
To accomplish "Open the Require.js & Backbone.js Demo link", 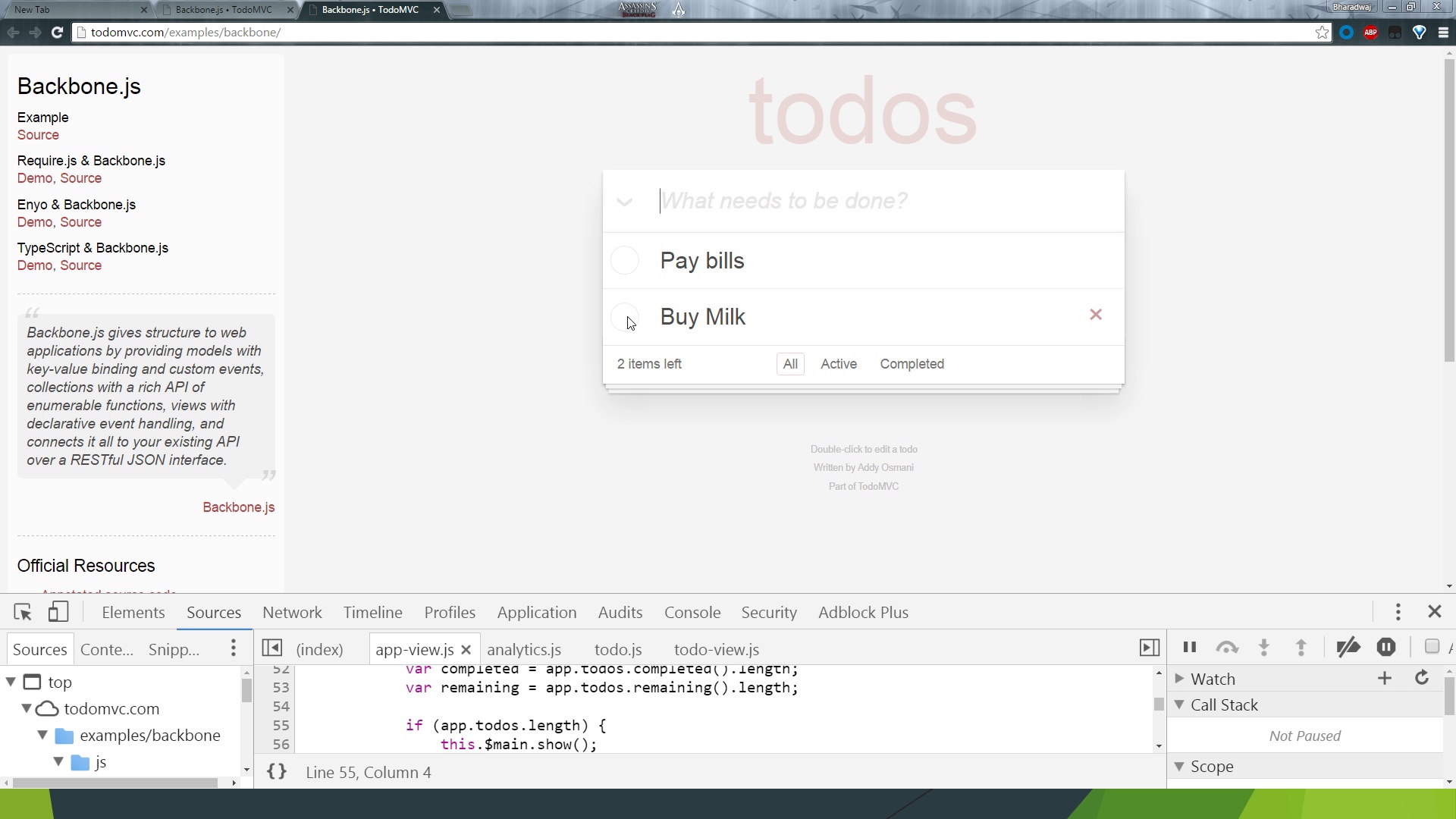I will pos(35,178).
